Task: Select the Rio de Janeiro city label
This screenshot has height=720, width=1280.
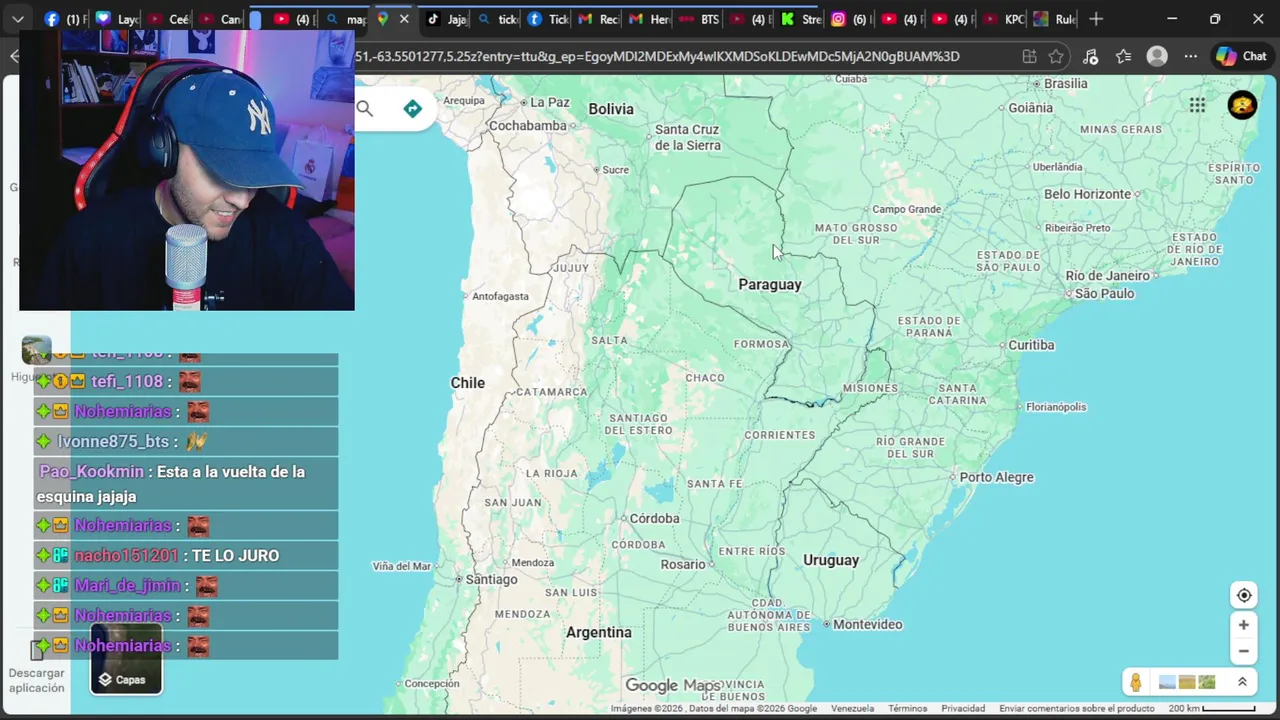Action: point(1108,275)
